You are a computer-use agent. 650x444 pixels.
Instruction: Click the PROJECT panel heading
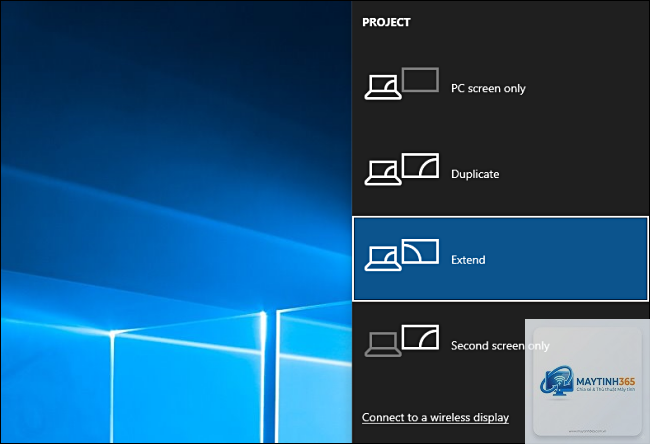tap(386, 22)
